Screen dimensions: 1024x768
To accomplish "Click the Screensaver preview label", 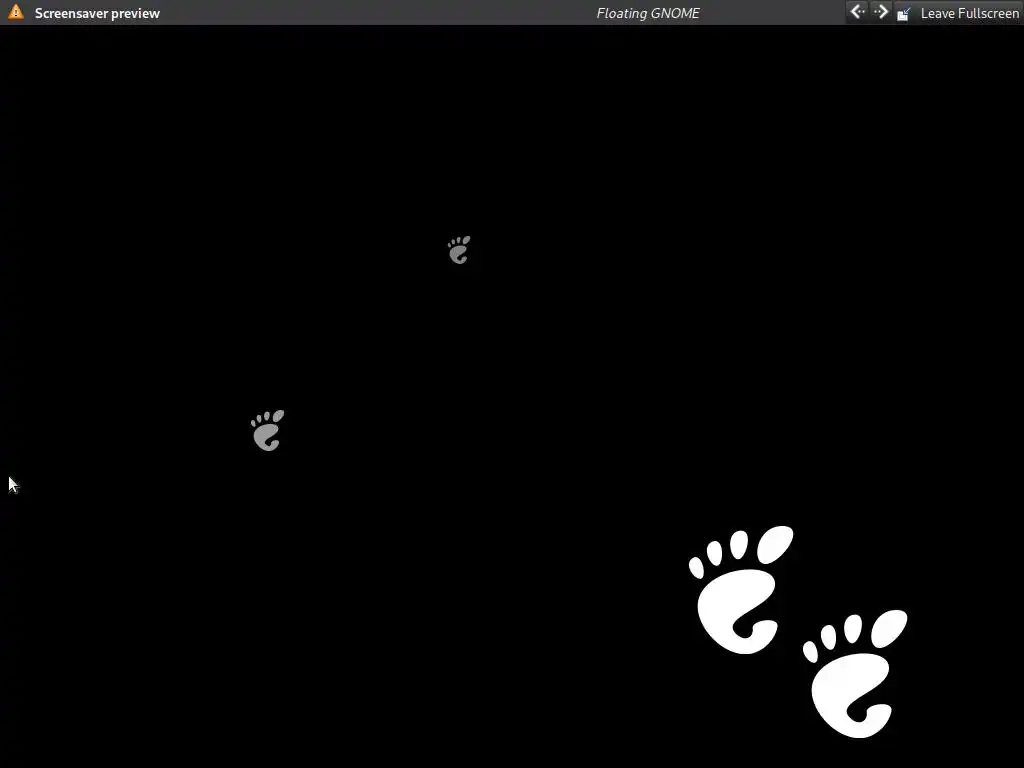I will [97, 13].
